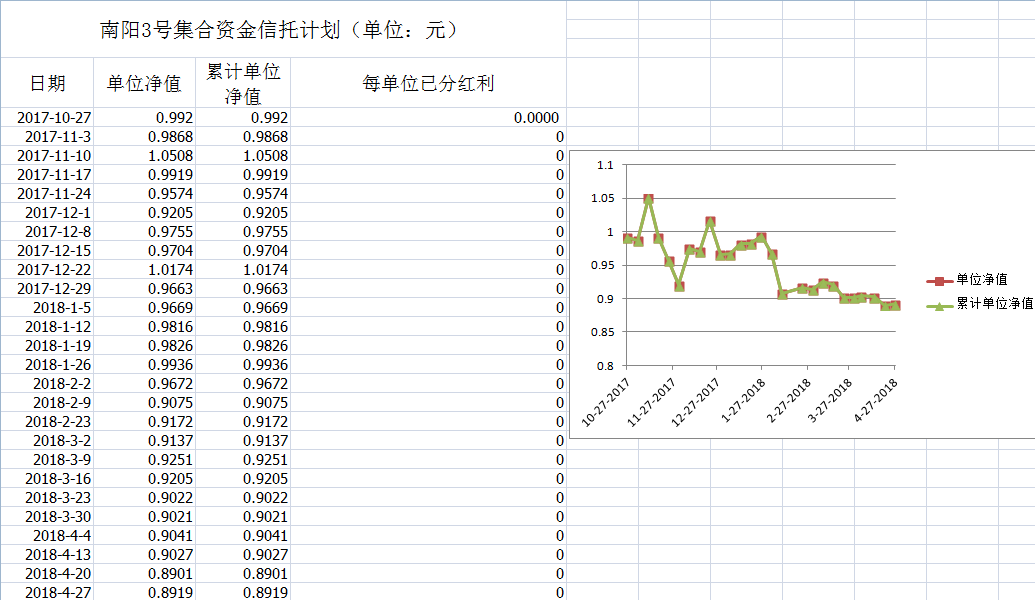1035x600 pixels.
Task: Select the 日期 column header cell
Action: pos(47,84)
